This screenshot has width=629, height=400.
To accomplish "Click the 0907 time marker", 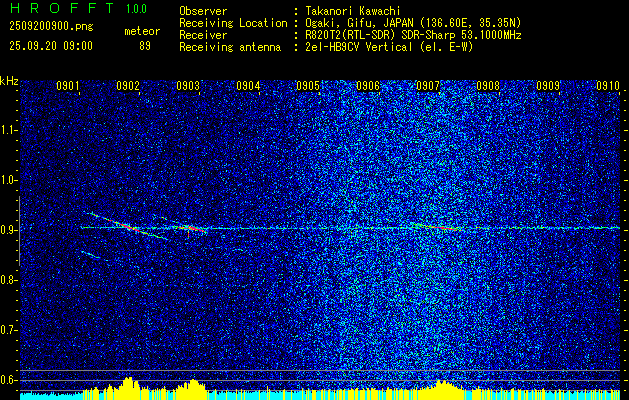I will 428,85.
